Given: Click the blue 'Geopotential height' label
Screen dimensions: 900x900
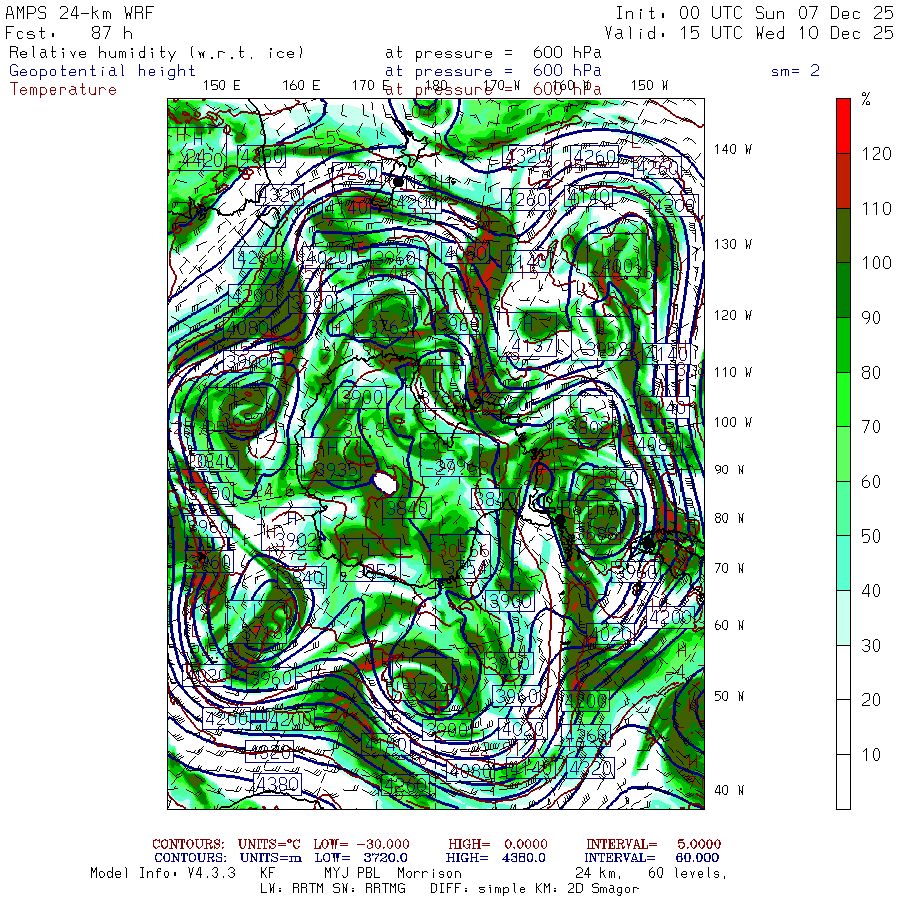Looking at the screenshot, I should point(102,71).
